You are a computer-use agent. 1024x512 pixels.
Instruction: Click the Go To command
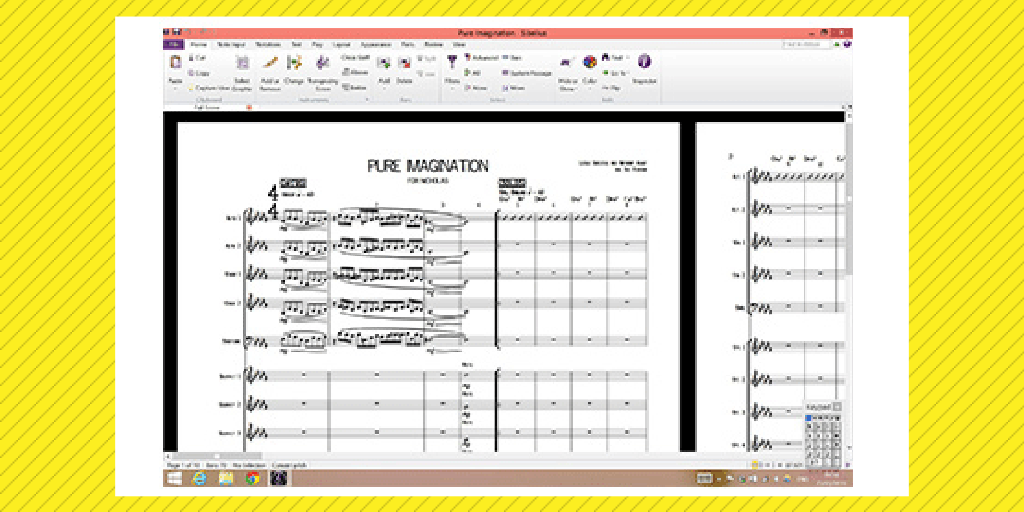click(615, 72)
